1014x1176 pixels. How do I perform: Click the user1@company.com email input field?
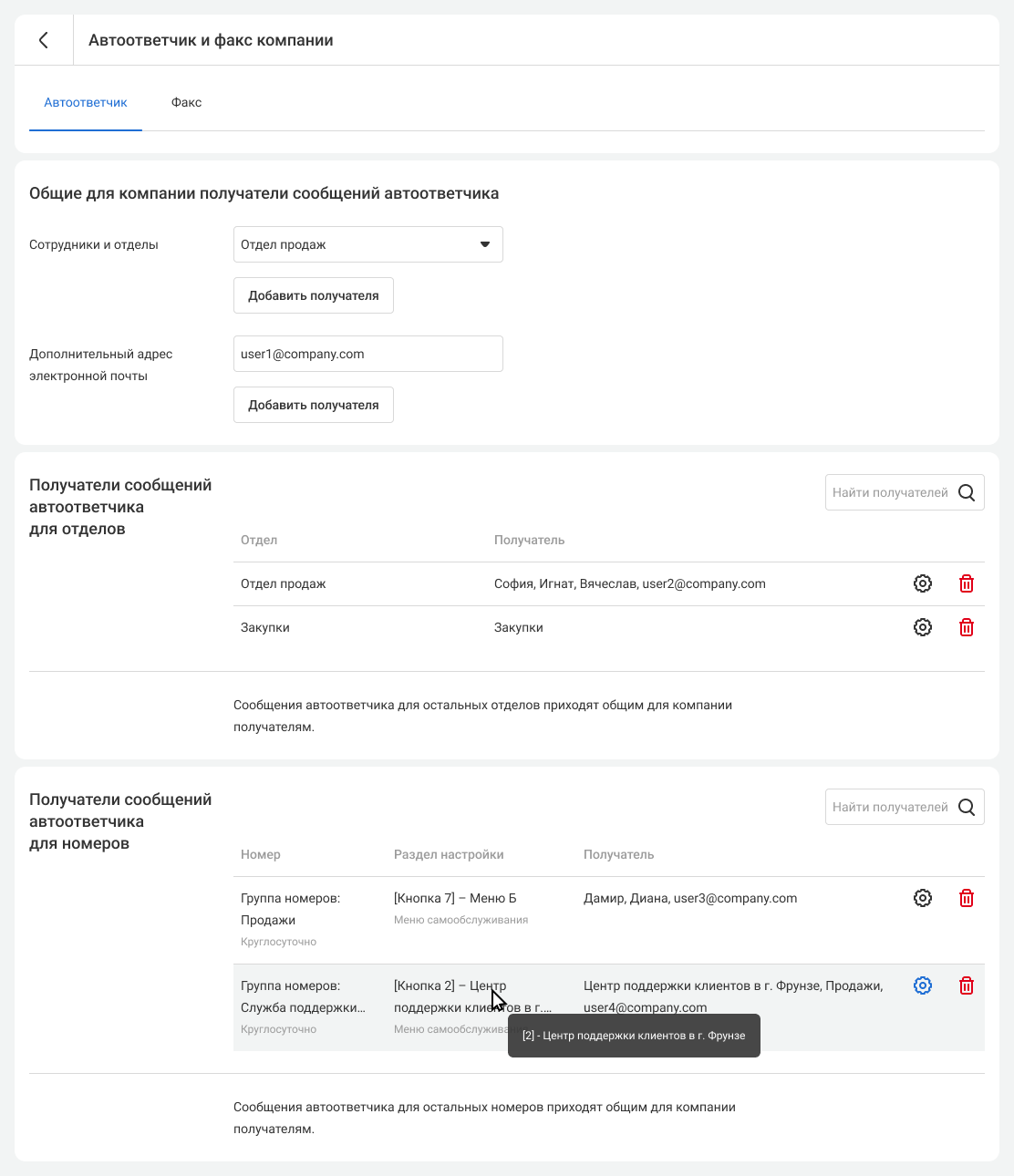[x=367, y=354]
